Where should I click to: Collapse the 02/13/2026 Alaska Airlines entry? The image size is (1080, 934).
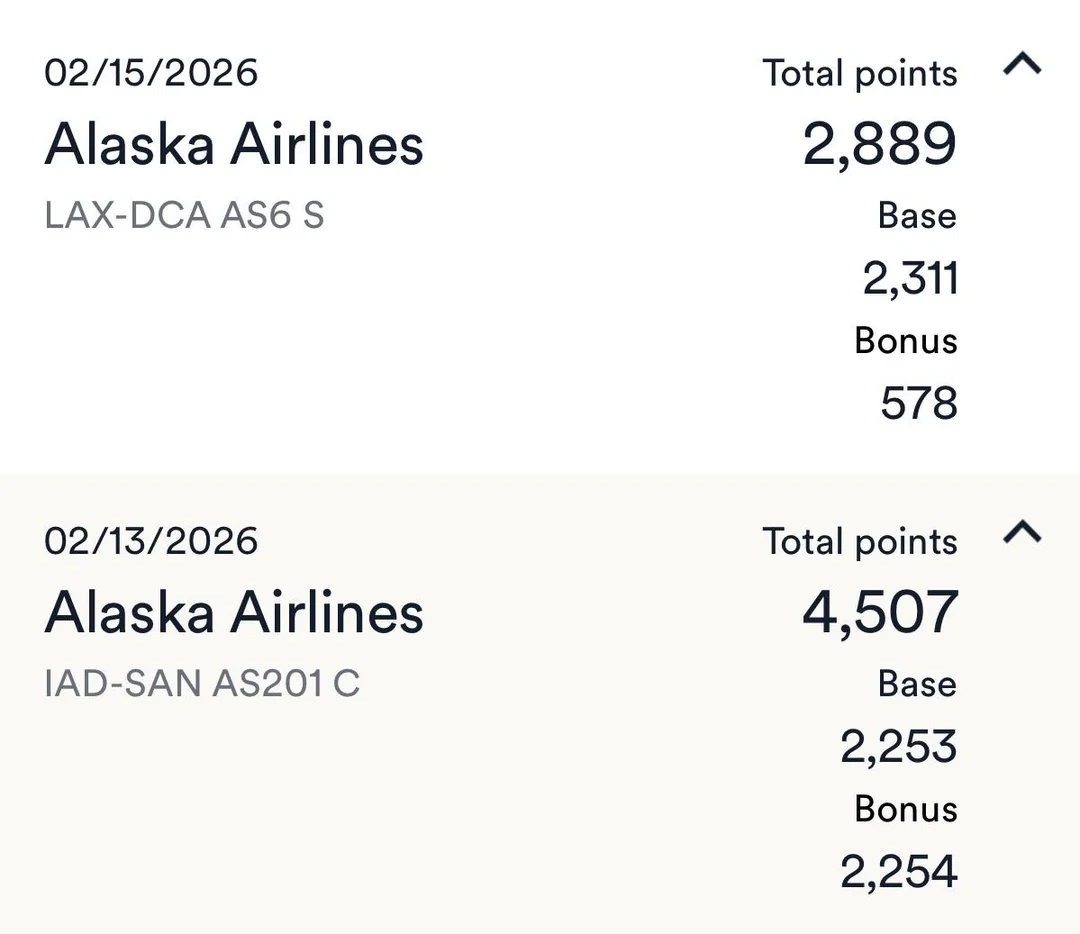(1021, 533)
